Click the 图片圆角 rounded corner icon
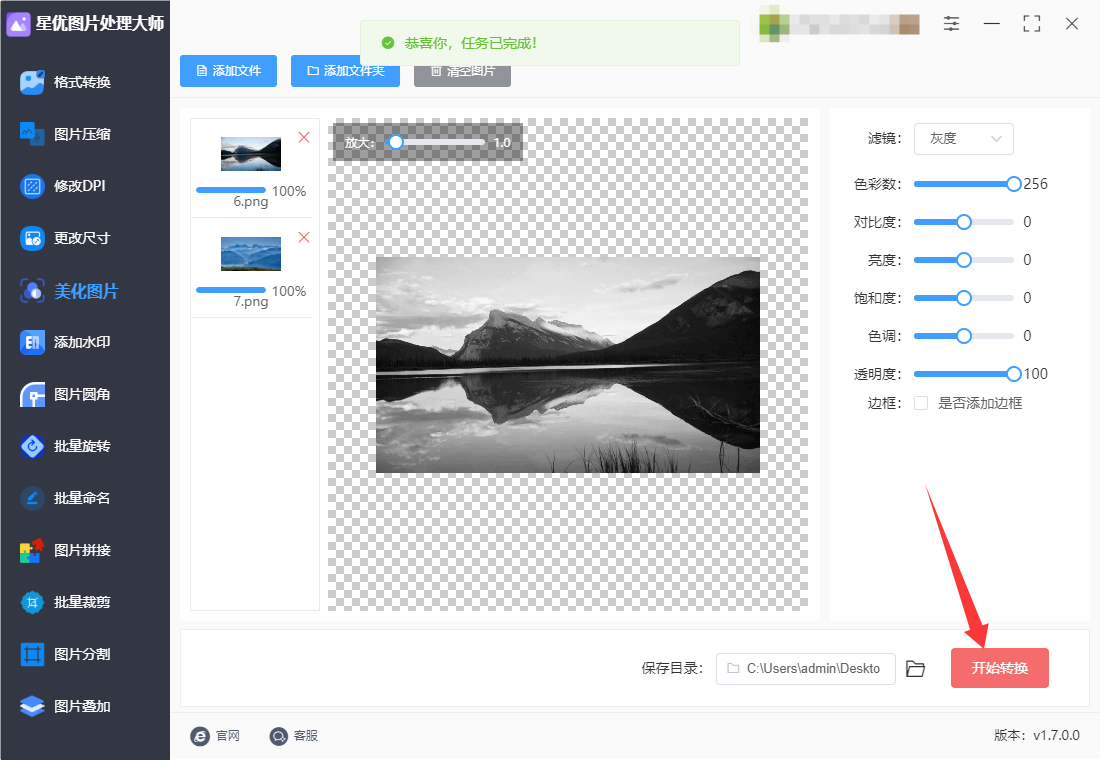This screenshot has width=1100, height=760. [x=32, y=394]
